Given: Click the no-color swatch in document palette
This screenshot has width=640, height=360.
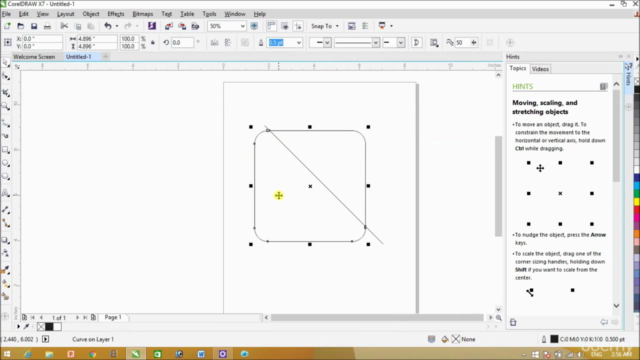Looking at the screenshot, I should 41,327.
